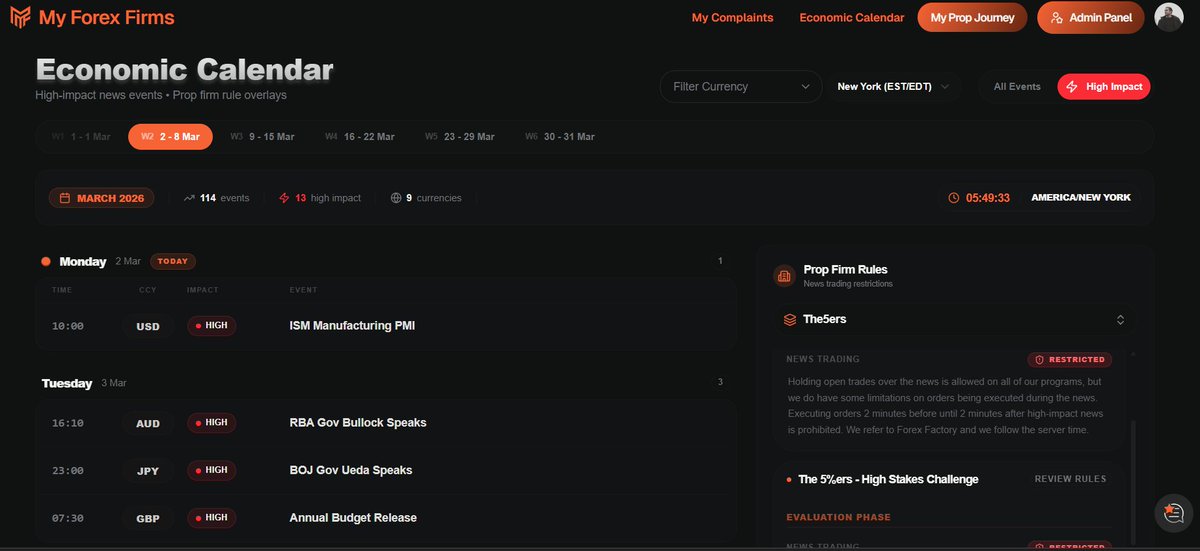Open the Admin Panel button
Image resolution: width=1200 pixels, height=551 pixels.
click(1091, 17)
